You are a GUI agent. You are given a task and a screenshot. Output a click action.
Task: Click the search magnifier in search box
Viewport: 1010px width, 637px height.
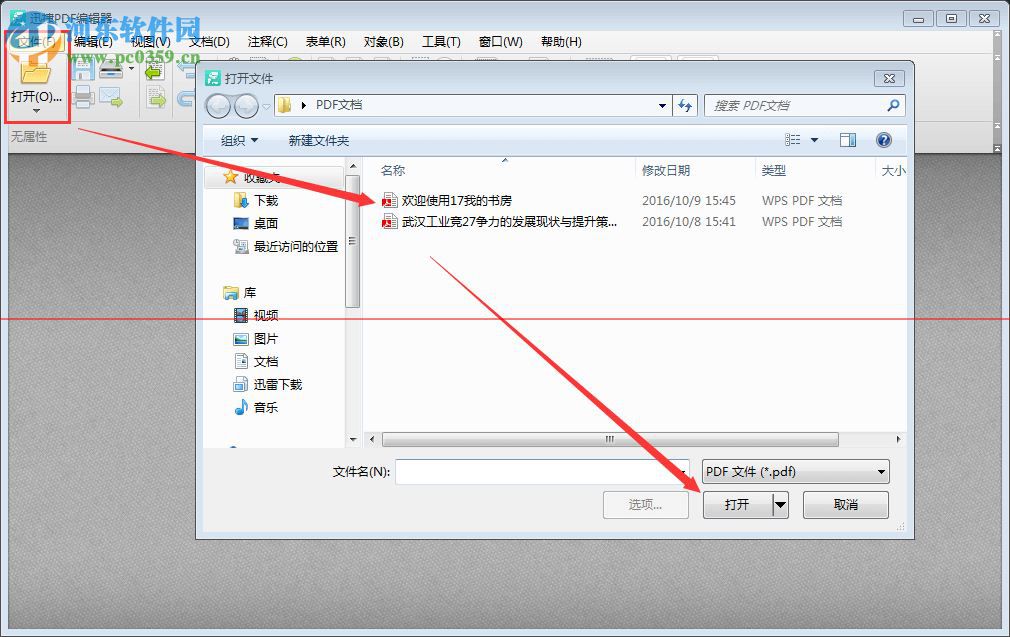click(893, 105)
